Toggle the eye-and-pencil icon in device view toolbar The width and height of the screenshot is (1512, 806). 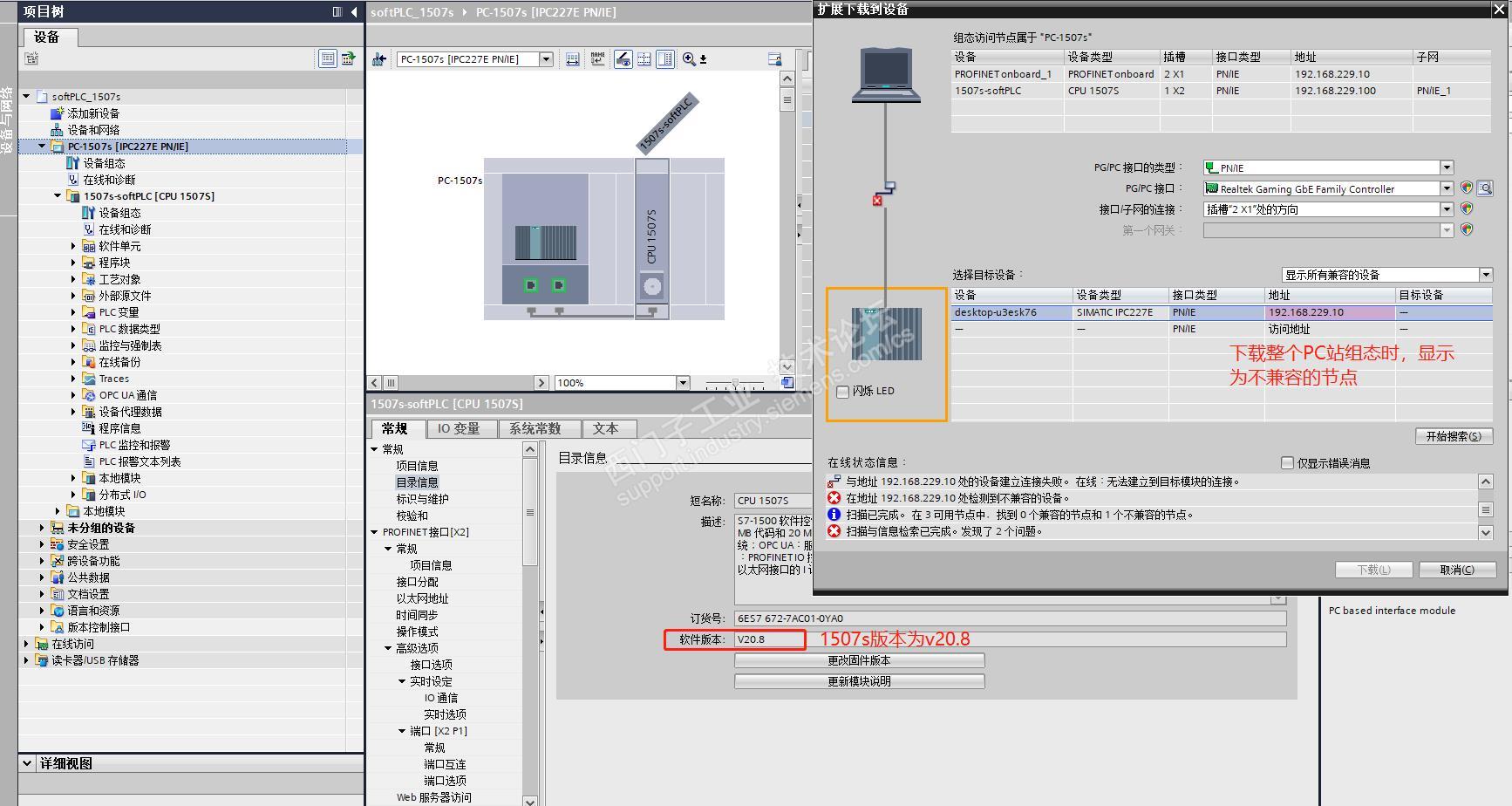coord(623,59)
